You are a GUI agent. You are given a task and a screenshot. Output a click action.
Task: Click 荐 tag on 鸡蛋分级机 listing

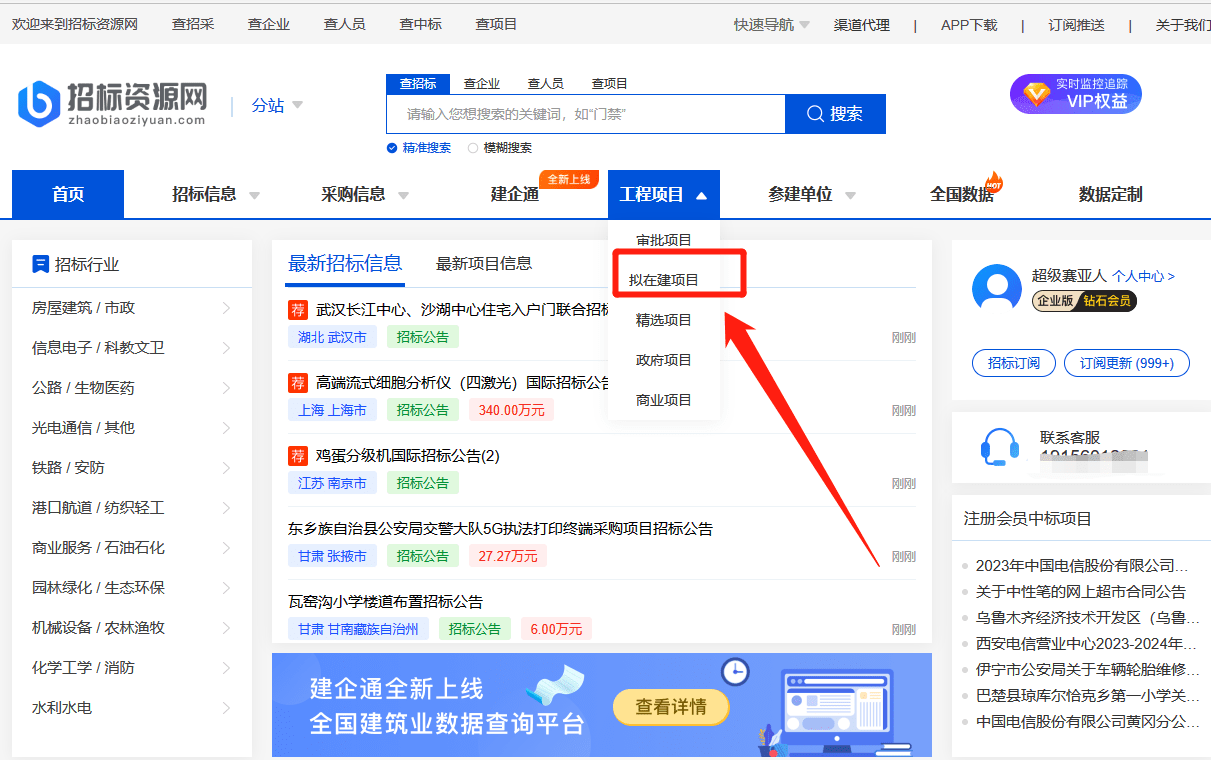(x=297, y=455)
